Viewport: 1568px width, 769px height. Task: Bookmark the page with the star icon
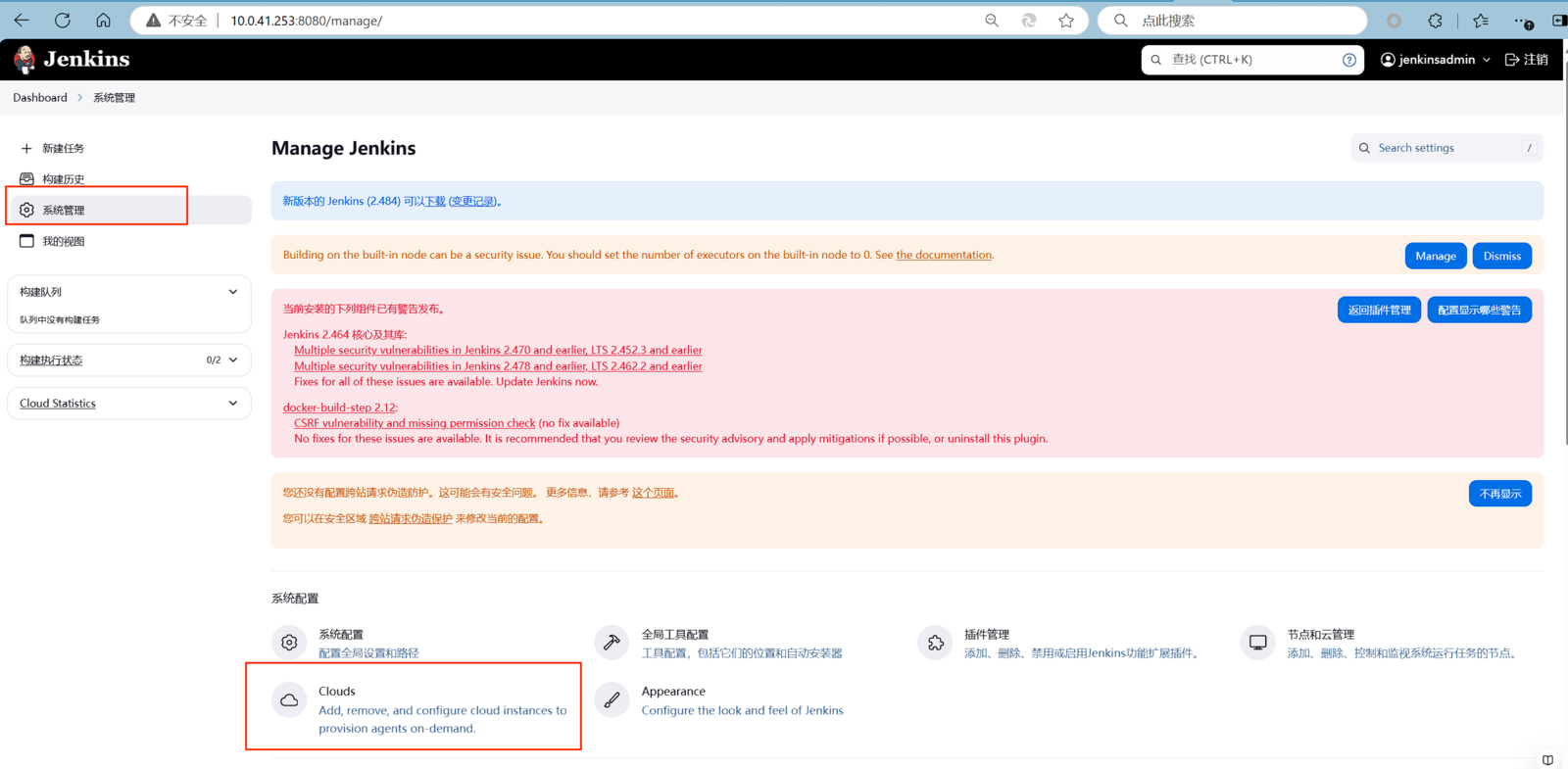point(1066,21)
